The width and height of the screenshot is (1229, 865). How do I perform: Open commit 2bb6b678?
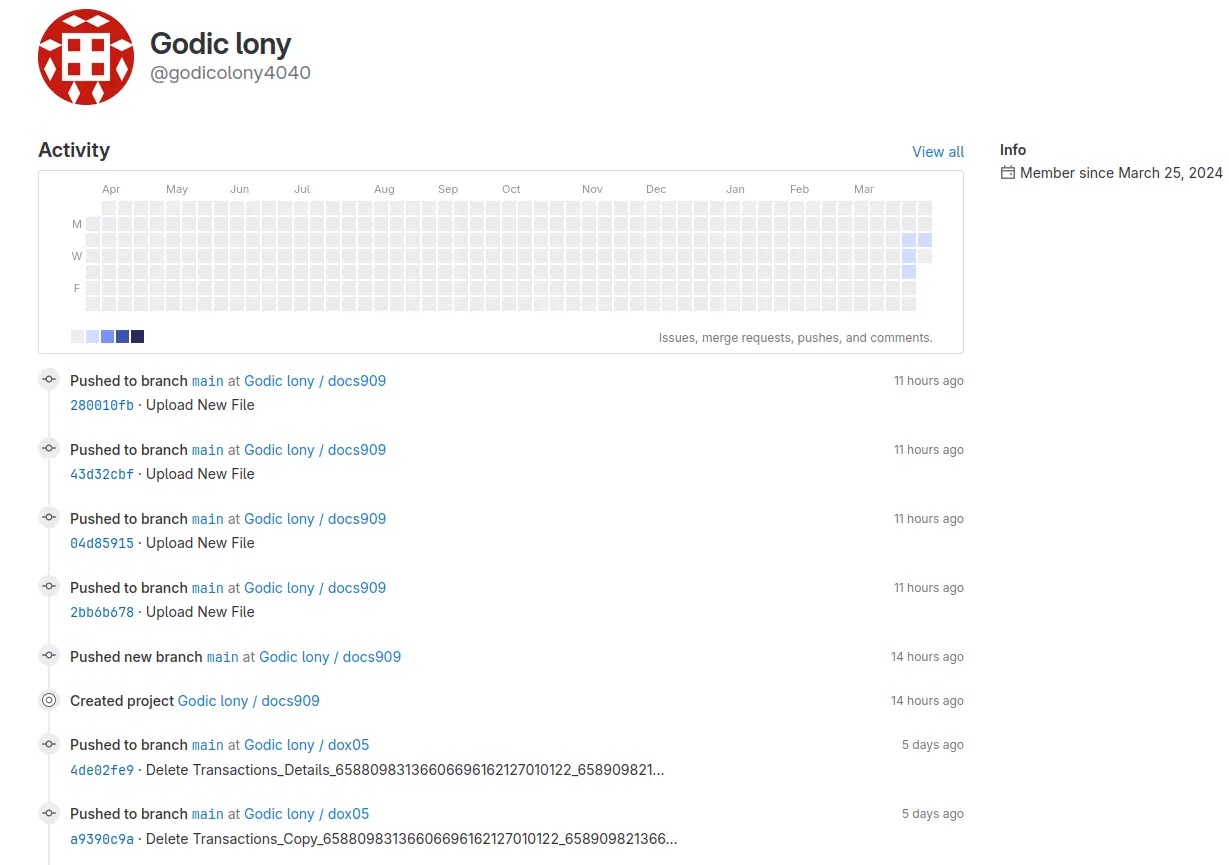pyautogui.click(x=102, y=612)
